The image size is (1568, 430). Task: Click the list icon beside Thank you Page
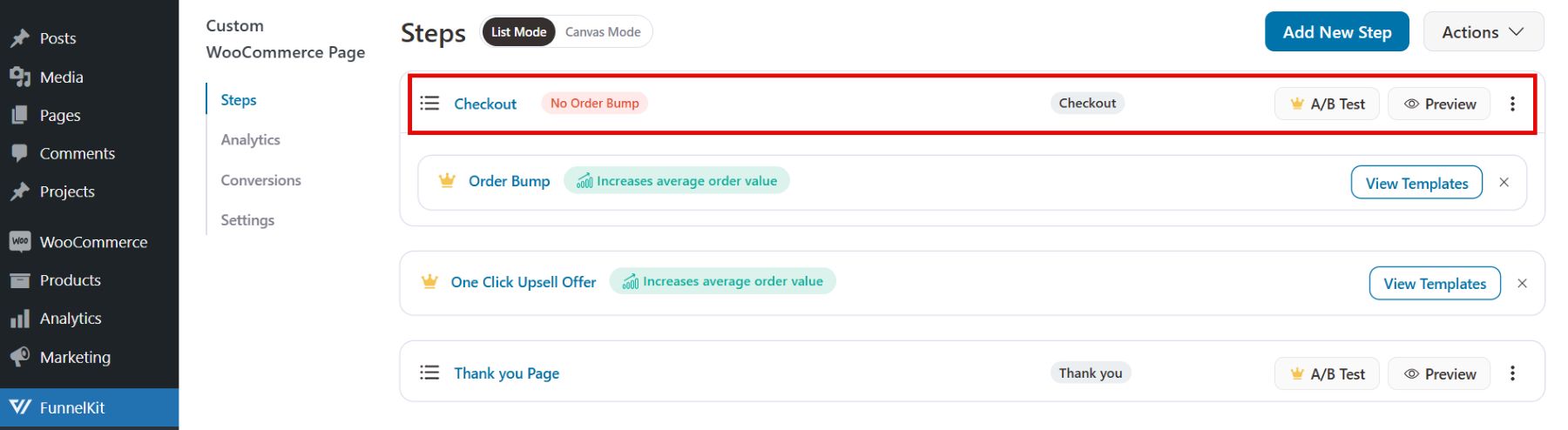click(x=429, y=373)
